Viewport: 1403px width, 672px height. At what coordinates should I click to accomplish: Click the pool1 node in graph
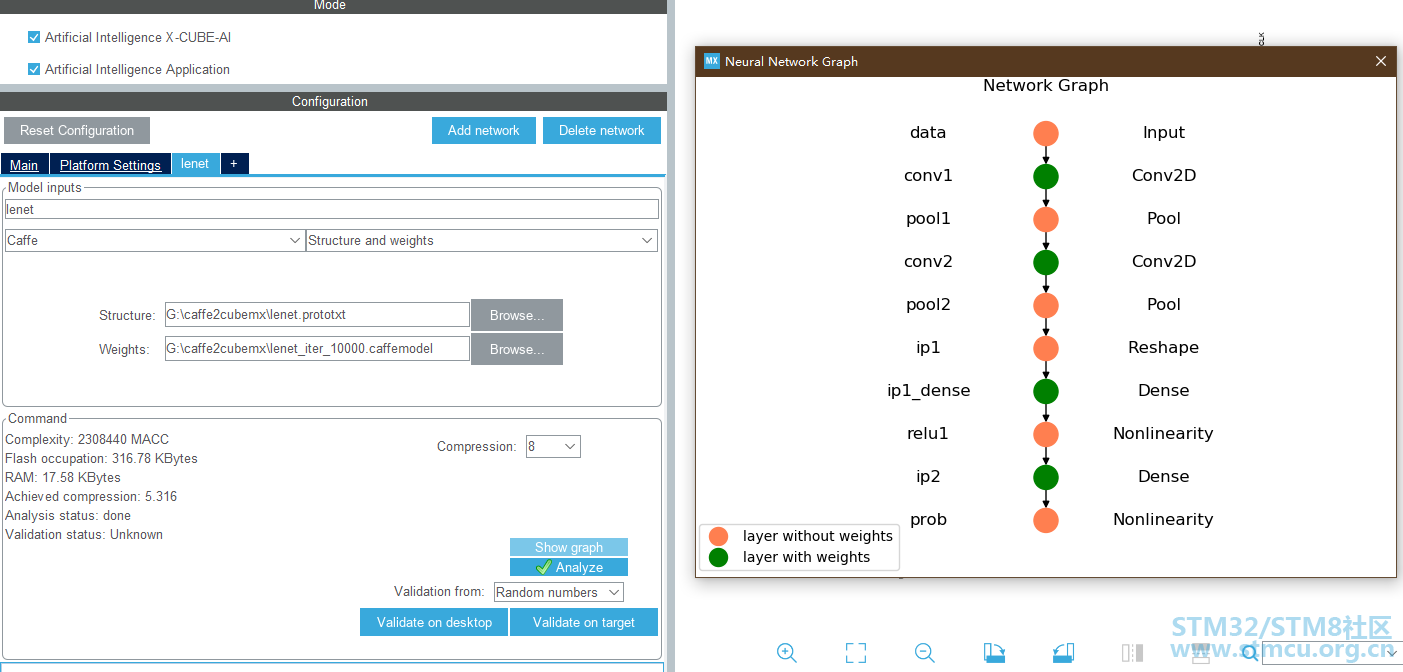[x=1046, y=219]
